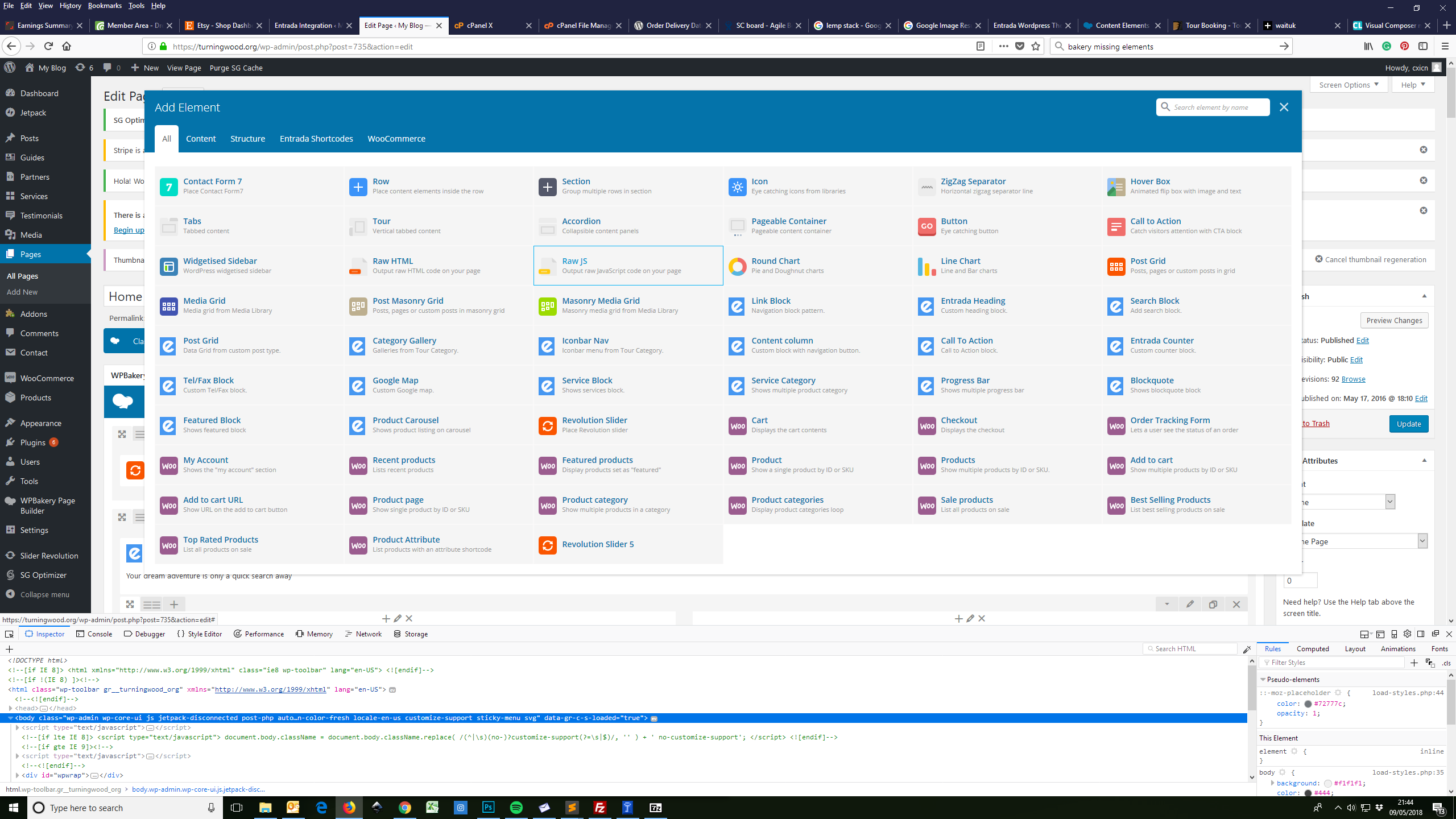Add the GO Button element

tap(1007, 226)
